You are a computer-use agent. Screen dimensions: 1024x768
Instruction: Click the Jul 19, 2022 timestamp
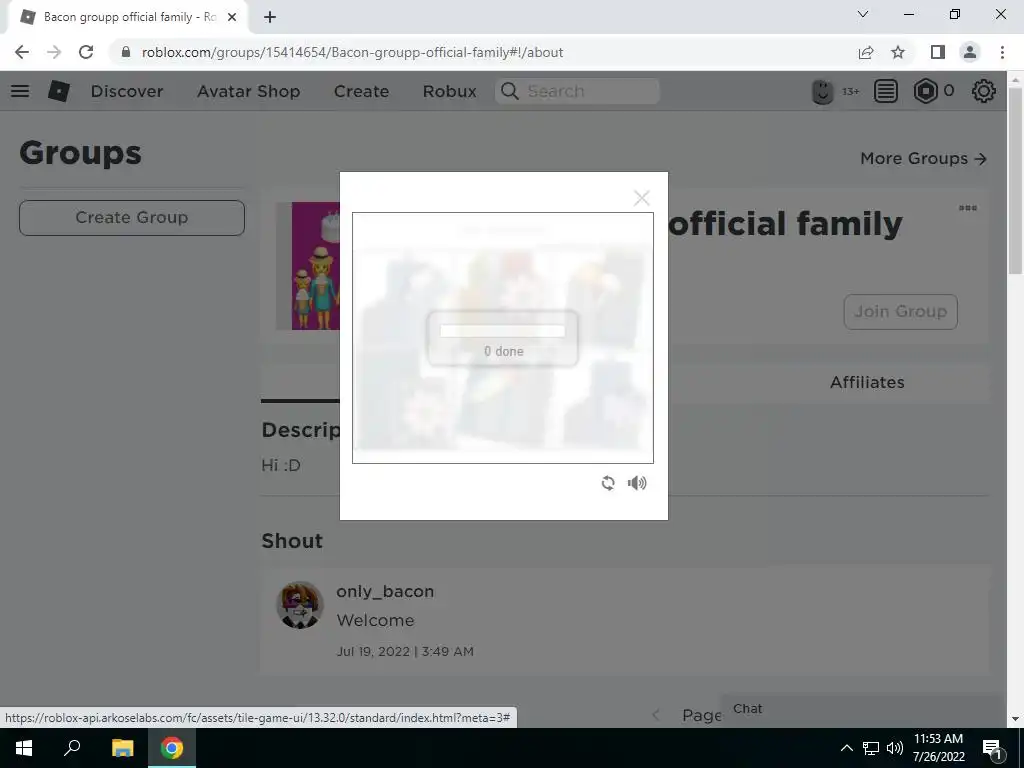pyautogui.click(x=405, y=651)
